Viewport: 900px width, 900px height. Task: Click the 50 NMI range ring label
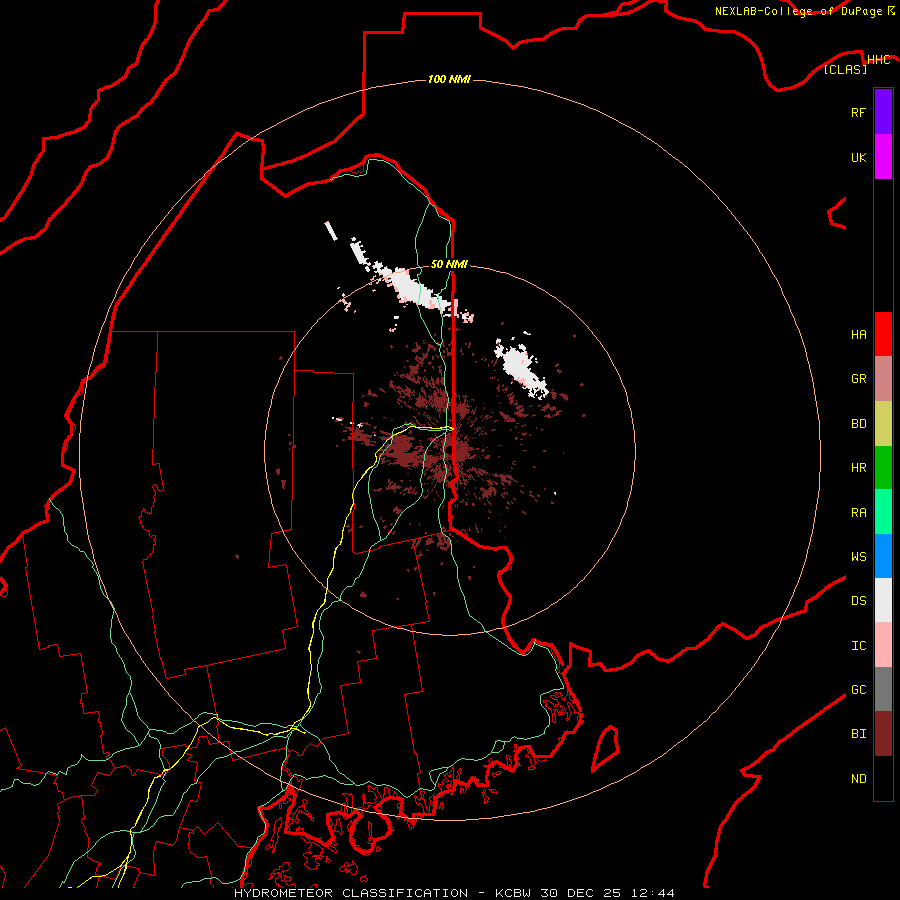tap(449, 264)
